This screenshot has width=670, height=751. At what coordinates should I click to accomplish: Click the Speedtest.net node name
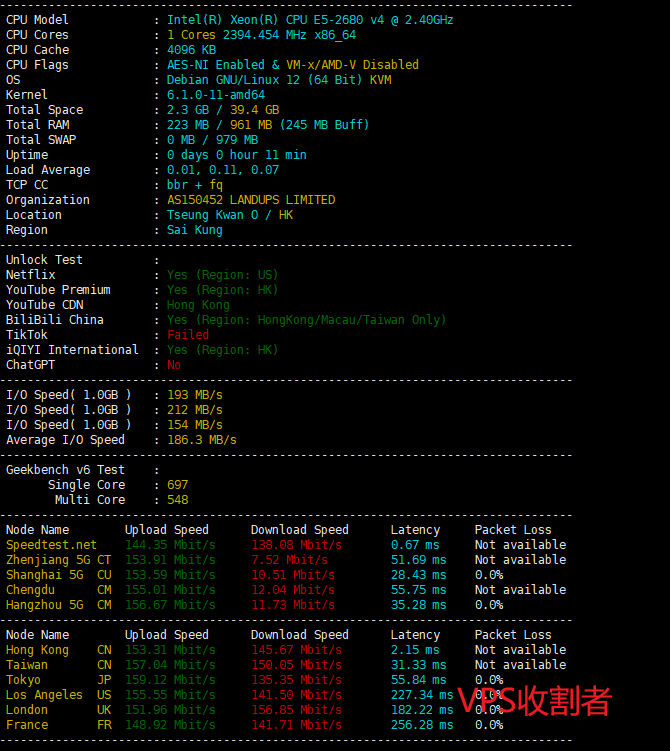tap(51, 545)
